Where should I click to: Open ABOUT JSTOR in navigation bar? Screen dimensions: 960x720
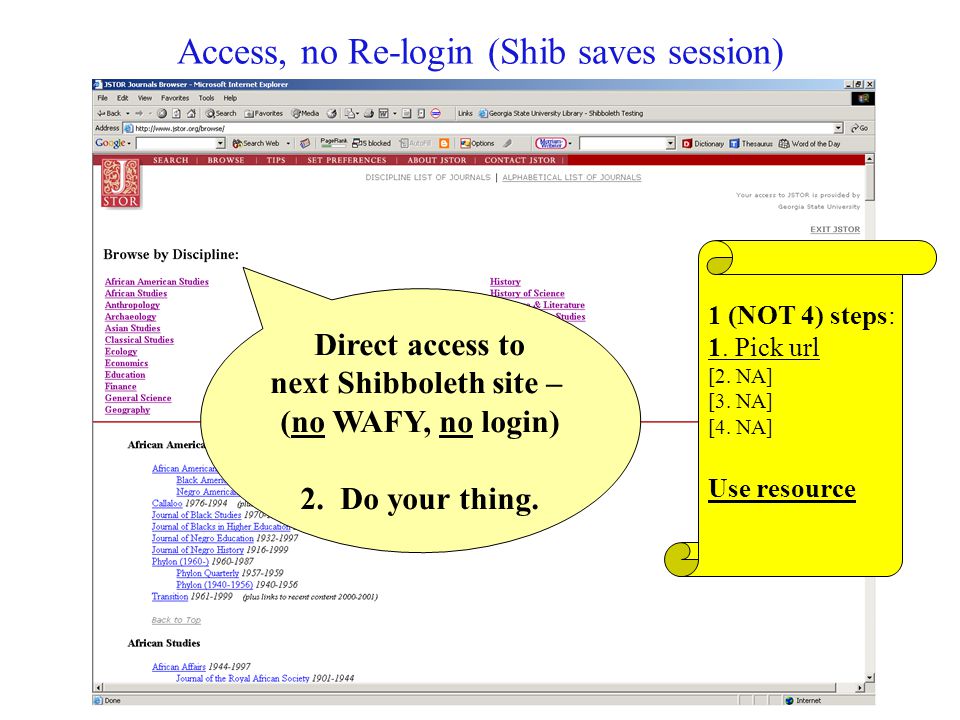(437, 160)
